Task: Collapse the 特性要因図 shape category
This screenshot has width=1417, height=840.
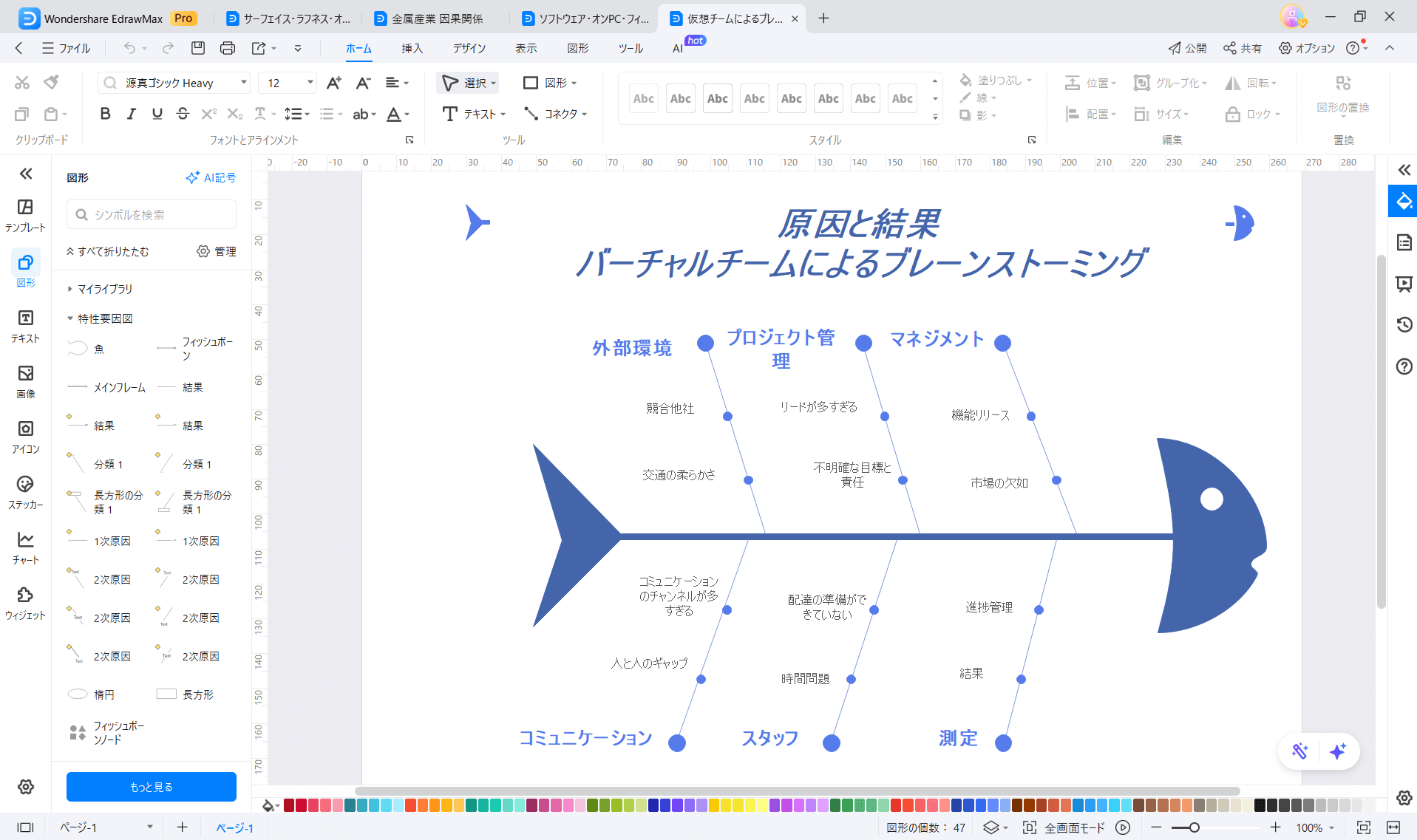Action: (x=104, y=318)
